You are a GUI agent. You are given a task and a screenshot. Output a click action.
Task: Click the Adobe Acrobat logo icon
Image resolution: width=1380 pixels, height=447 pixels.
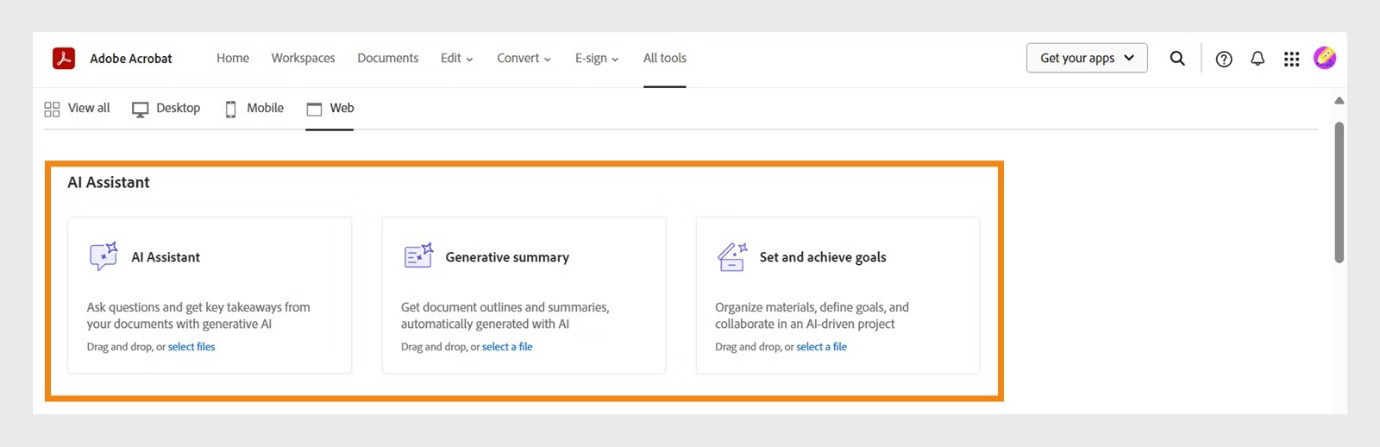64,58
